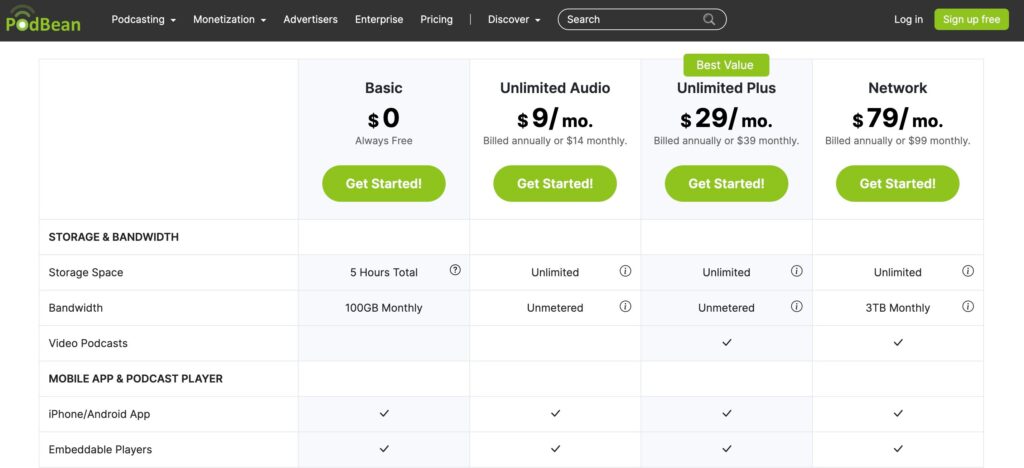Open Bandwidth info icon for Unlimited Plus

[796, 306]
